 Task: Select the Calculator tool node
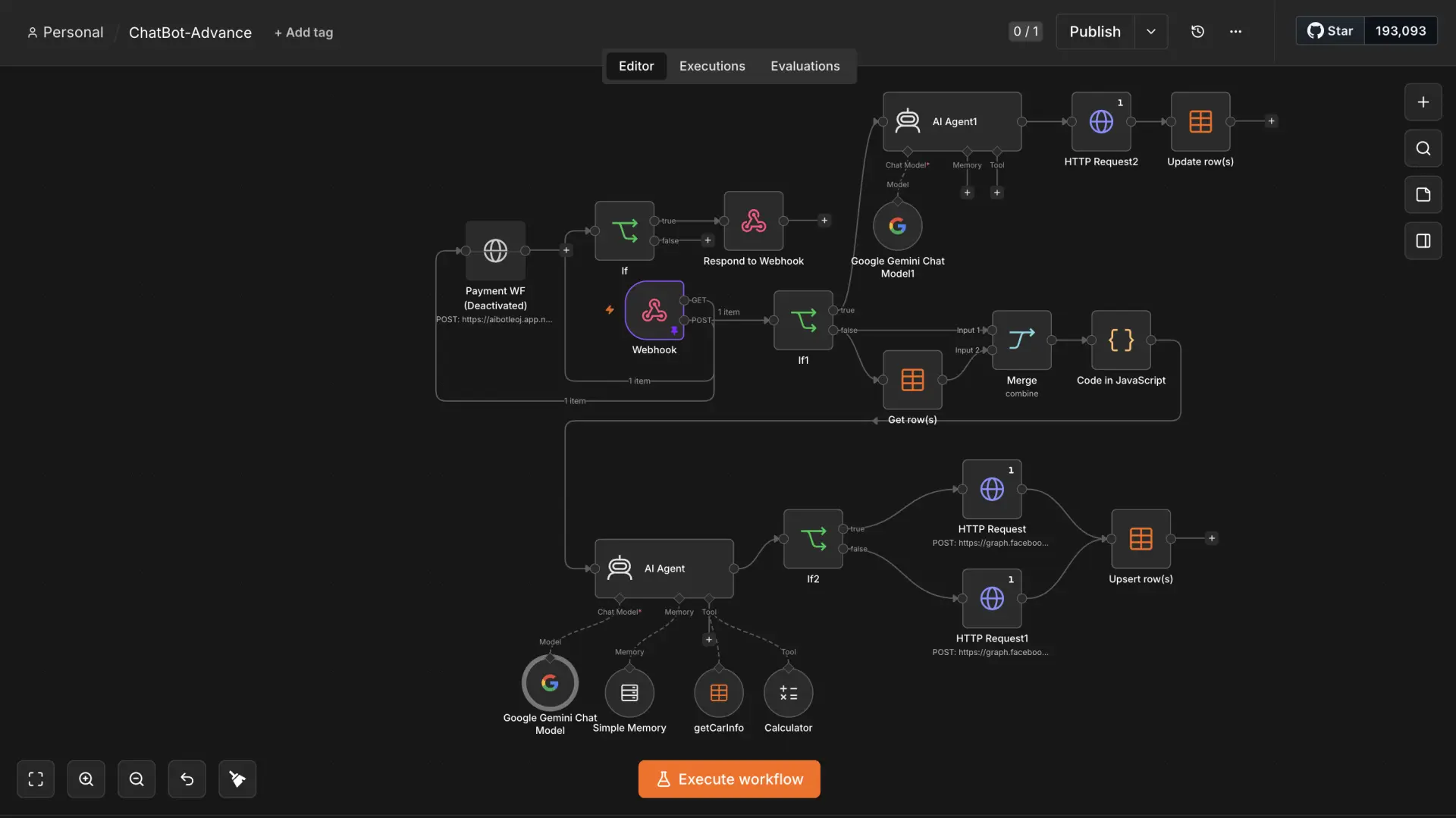pos(788,693)
